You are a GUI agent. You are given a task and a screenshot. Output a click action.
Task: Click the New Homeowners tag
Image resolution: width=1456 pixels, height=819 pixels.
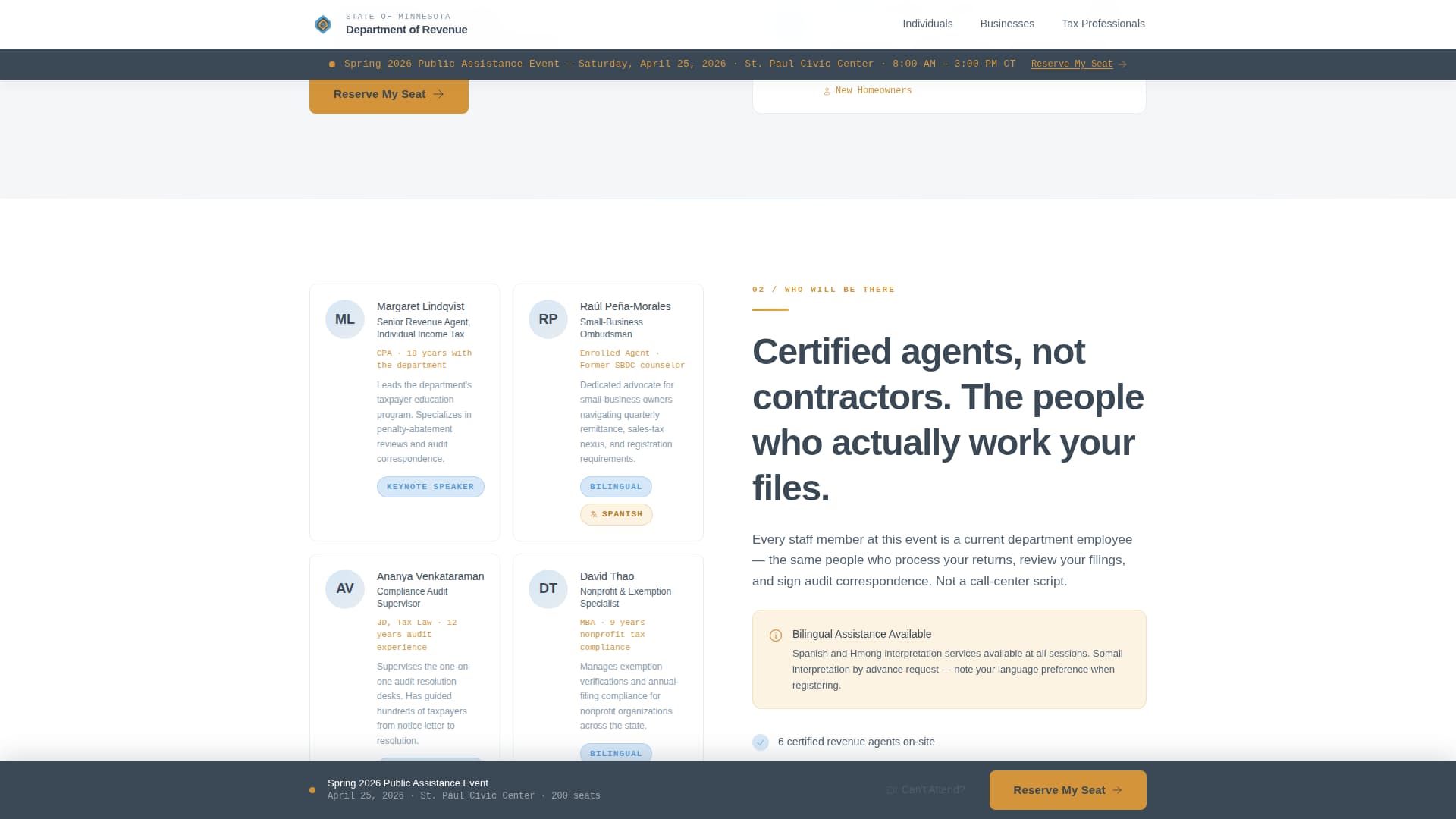tap(873, 90)
